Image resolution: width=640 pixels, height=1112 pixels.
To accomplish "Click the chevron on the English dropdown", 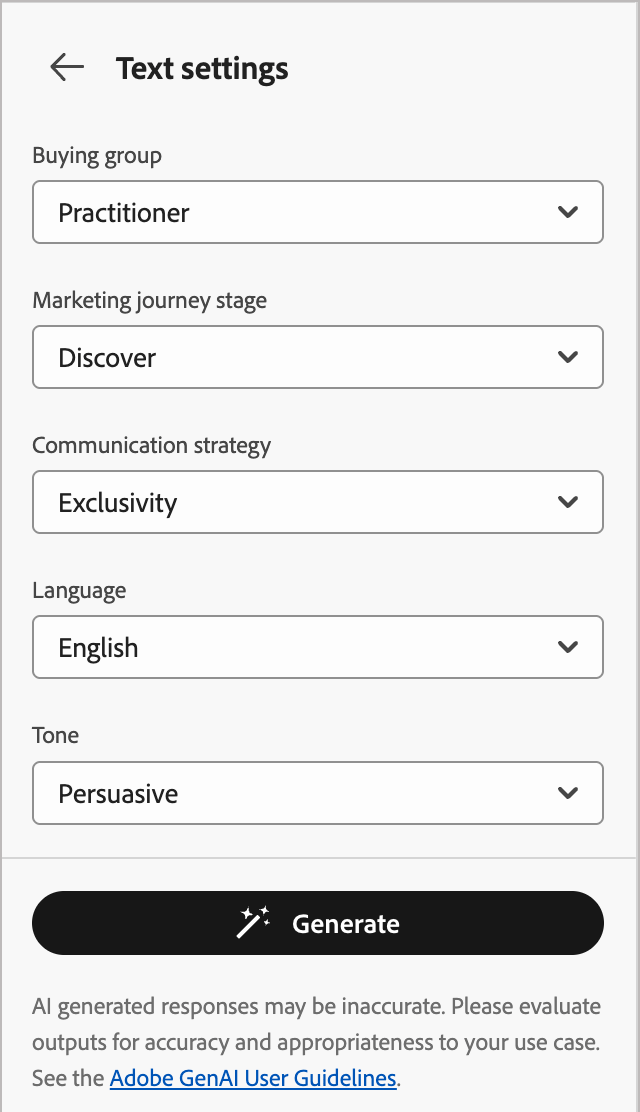I will (568, 647).
